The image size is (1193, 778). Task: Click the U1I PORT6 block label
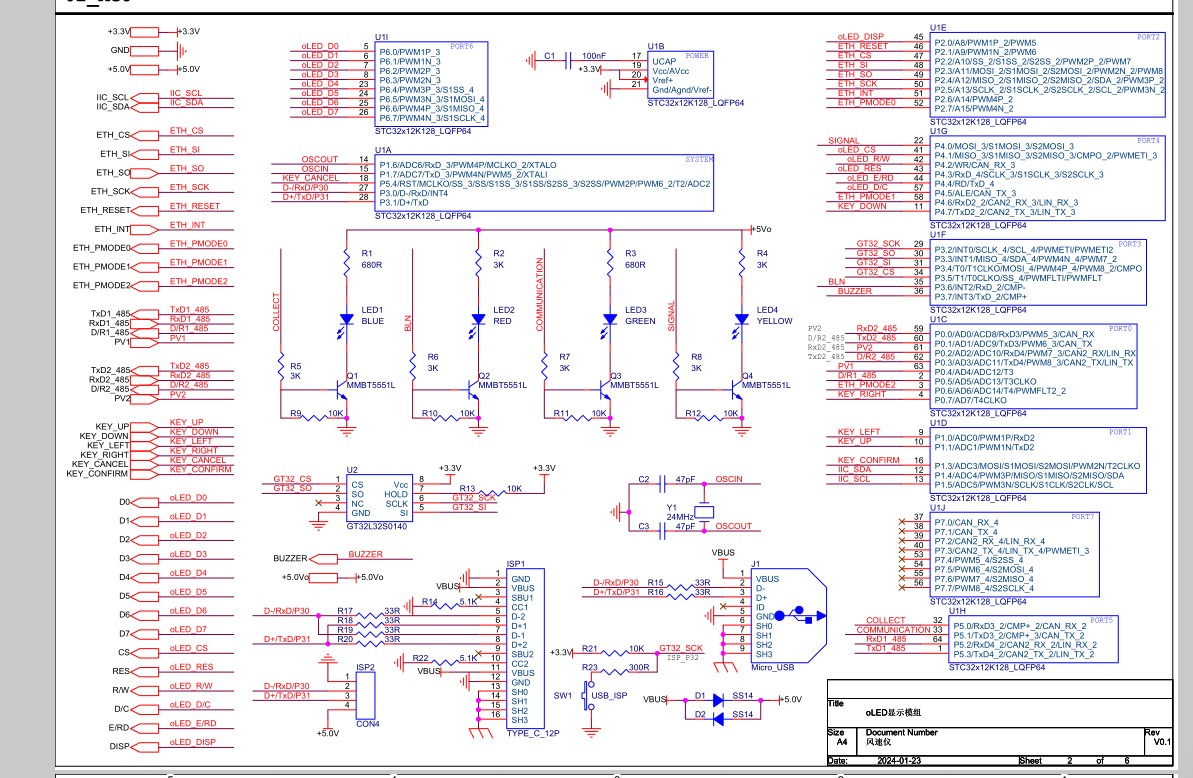tap(461, 46)
